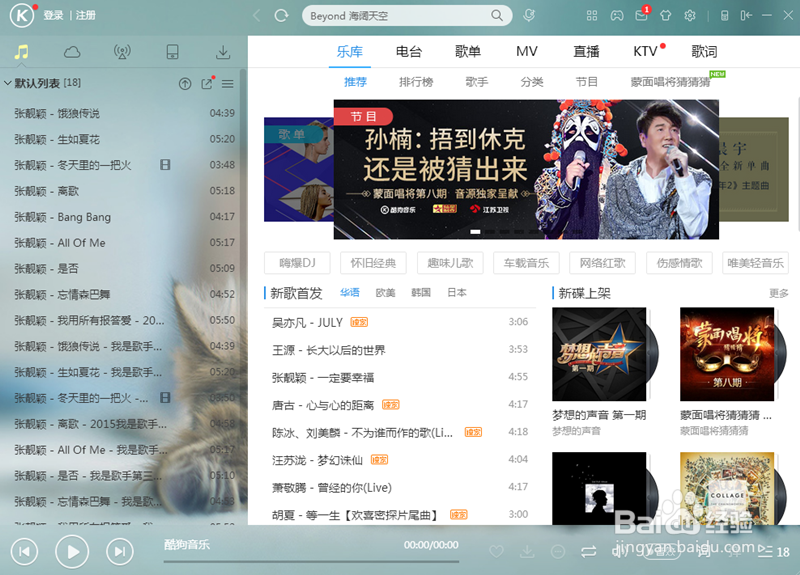This screenshot has height=575, width=800.
Task: Play the previous track
Action: pos(24,552)
